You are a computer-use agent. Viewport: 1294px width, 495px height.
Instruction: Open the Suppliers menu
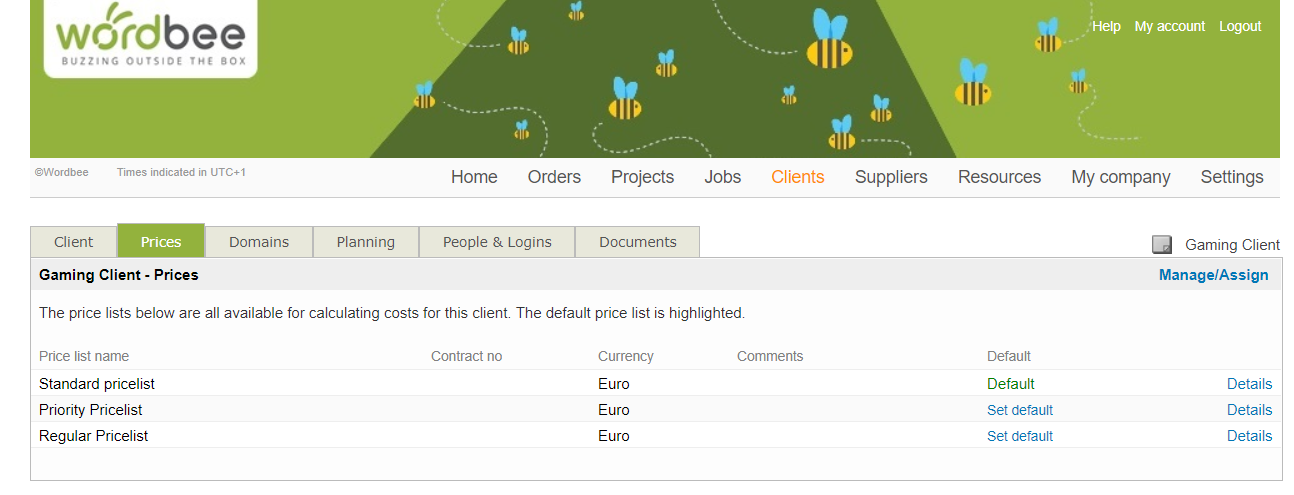tap(891, 177)
